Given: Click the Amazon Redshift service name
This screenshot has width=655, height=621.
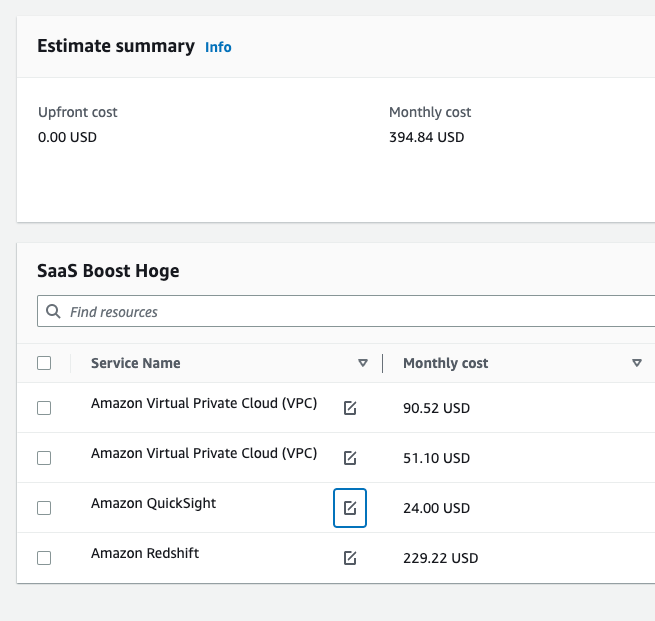Looking at the screenshot, I should [x=145, y=553].
